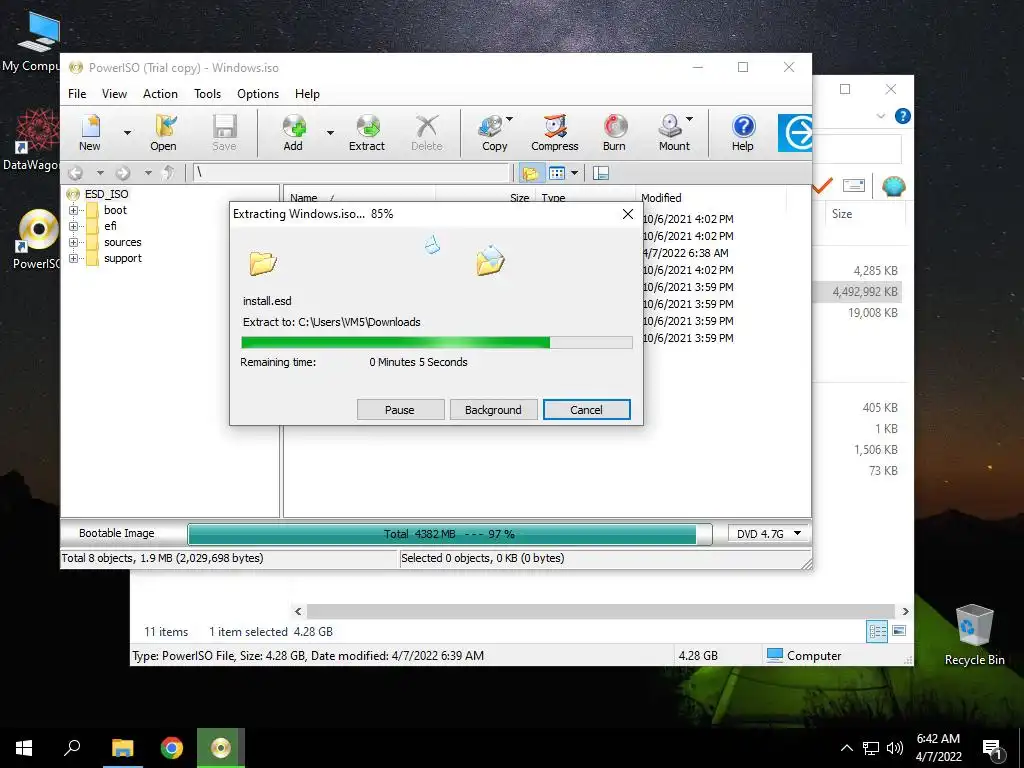
Task: Click the Back navigation arrow icon
Action: click(76, 173)
